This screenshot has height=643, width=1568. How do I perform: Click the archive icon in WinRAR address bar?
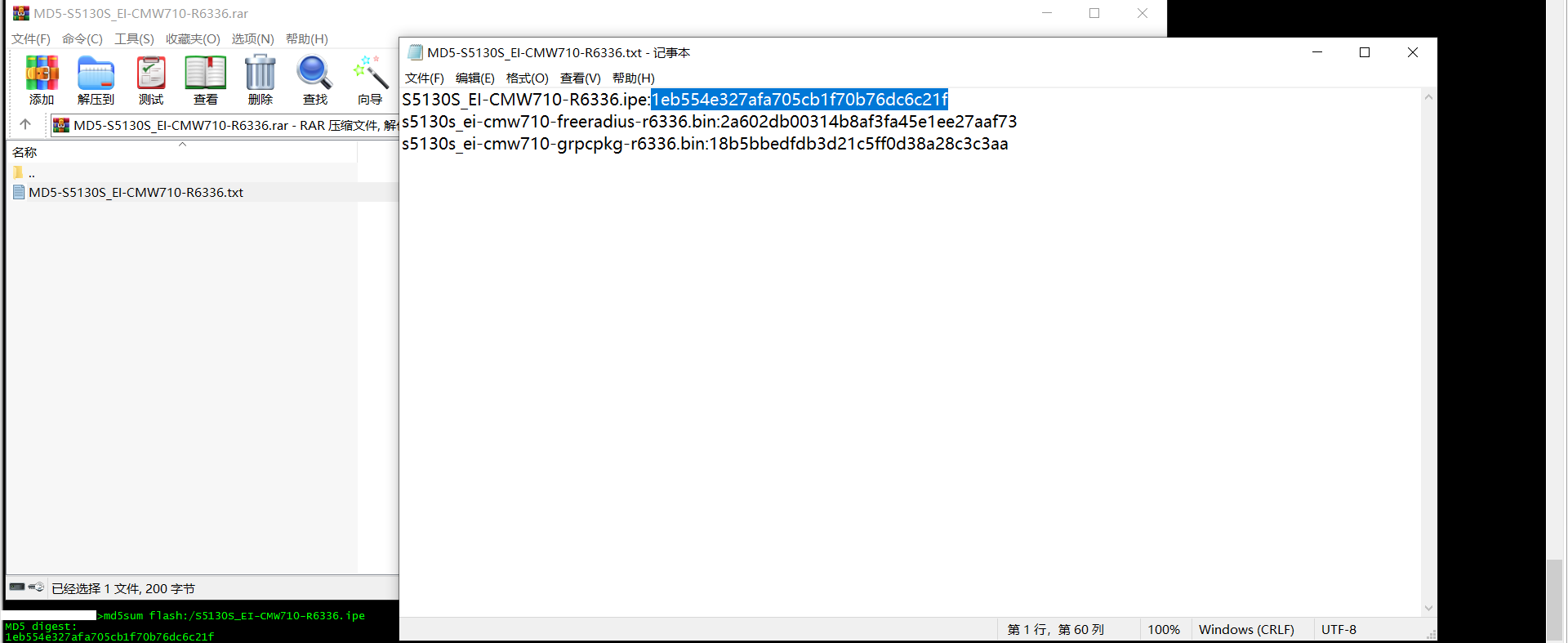point(60,125)
